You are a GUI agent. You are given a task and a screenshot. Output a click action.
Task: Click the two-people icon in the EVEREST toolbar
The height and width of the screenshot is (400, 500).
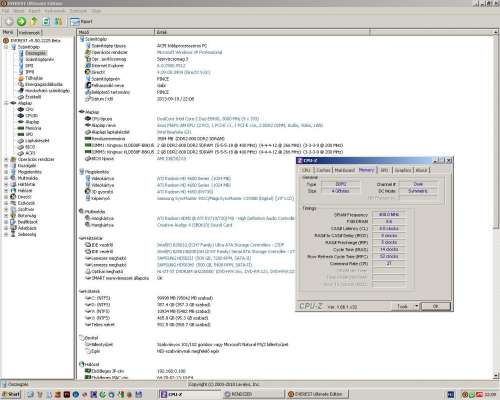(x=58, y=22)
